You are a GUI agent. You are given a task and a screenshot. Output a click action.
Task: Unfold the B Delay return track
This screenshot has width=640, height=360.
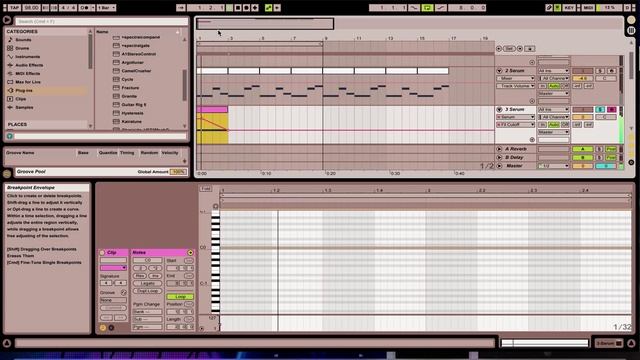coord(499,158)
